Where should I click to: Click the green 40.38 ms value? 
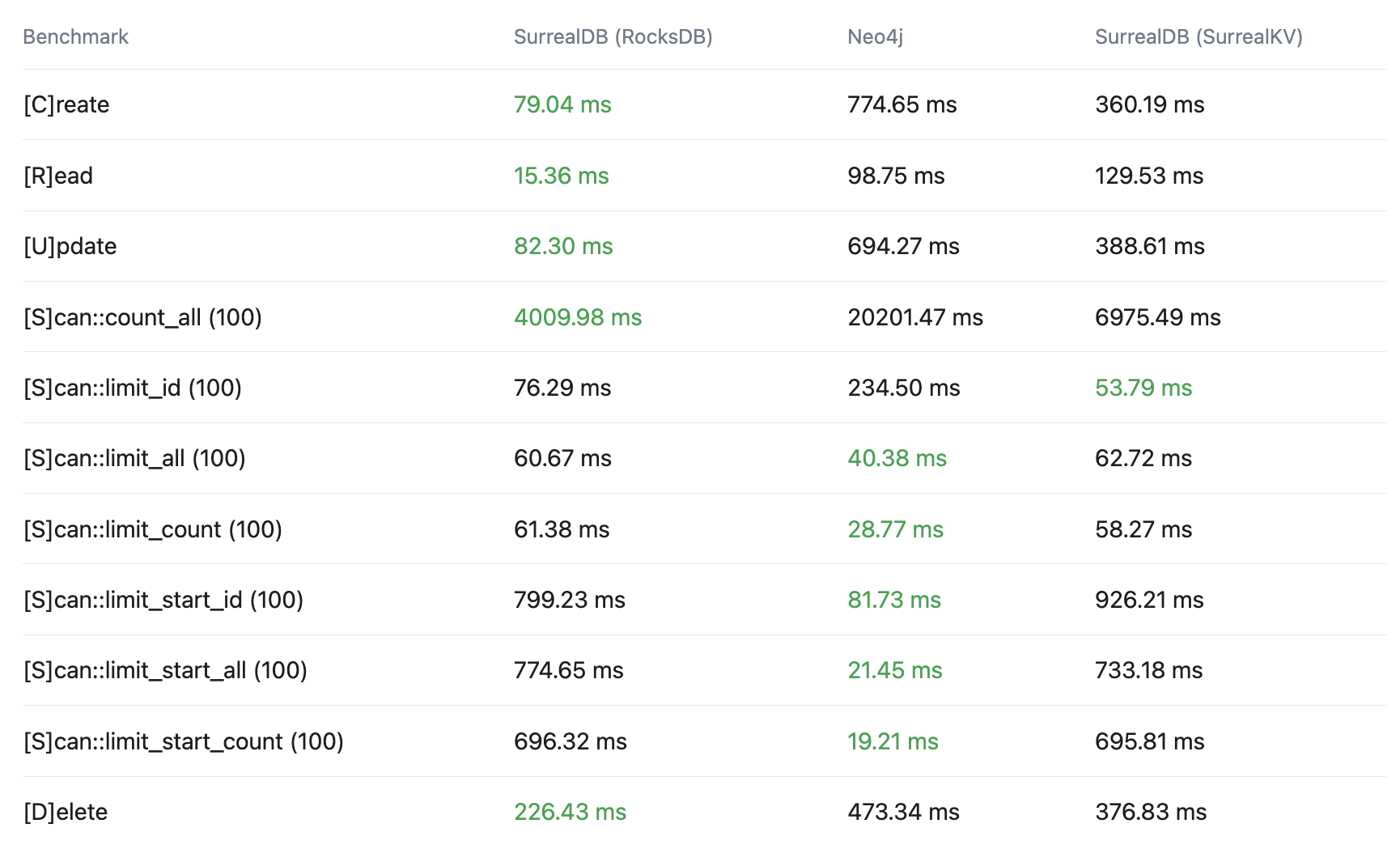coord(897,458)
